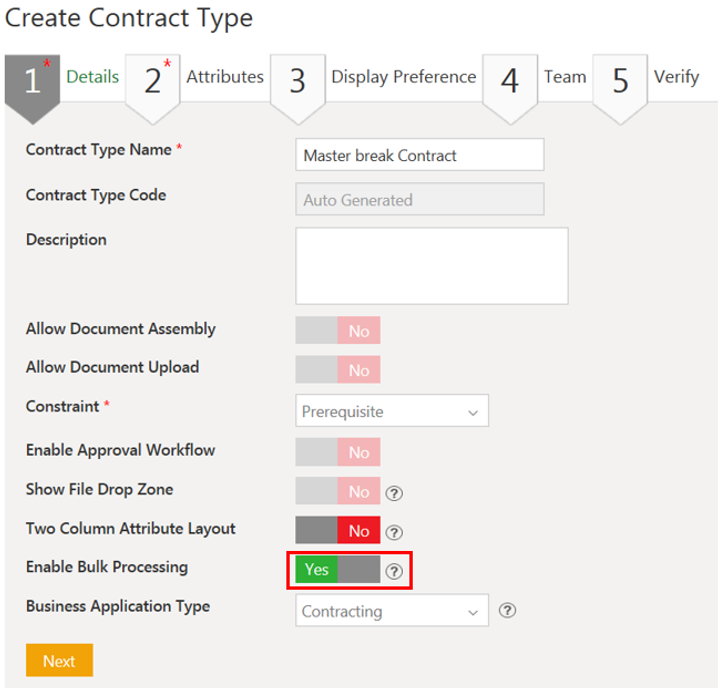Expand Business Application Type dropdown
Image resolution: width=718 pixels, height=688 pixels.
[x=392, y=611]
